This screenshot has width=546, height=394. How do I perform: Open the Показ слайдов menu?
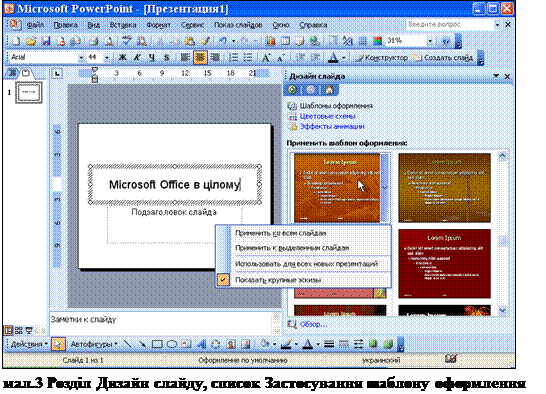[238, 25]
